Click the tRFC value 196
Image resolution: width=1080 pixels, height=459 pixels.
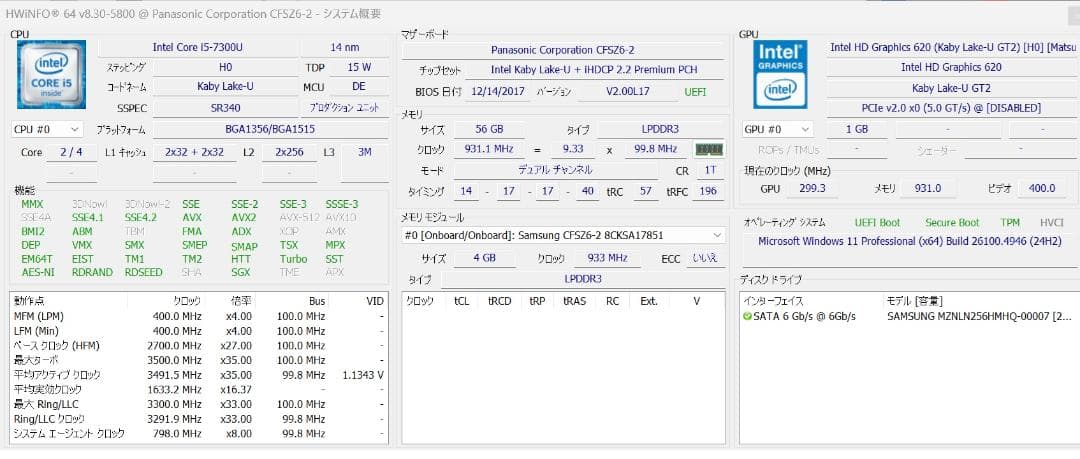[709, 191]
